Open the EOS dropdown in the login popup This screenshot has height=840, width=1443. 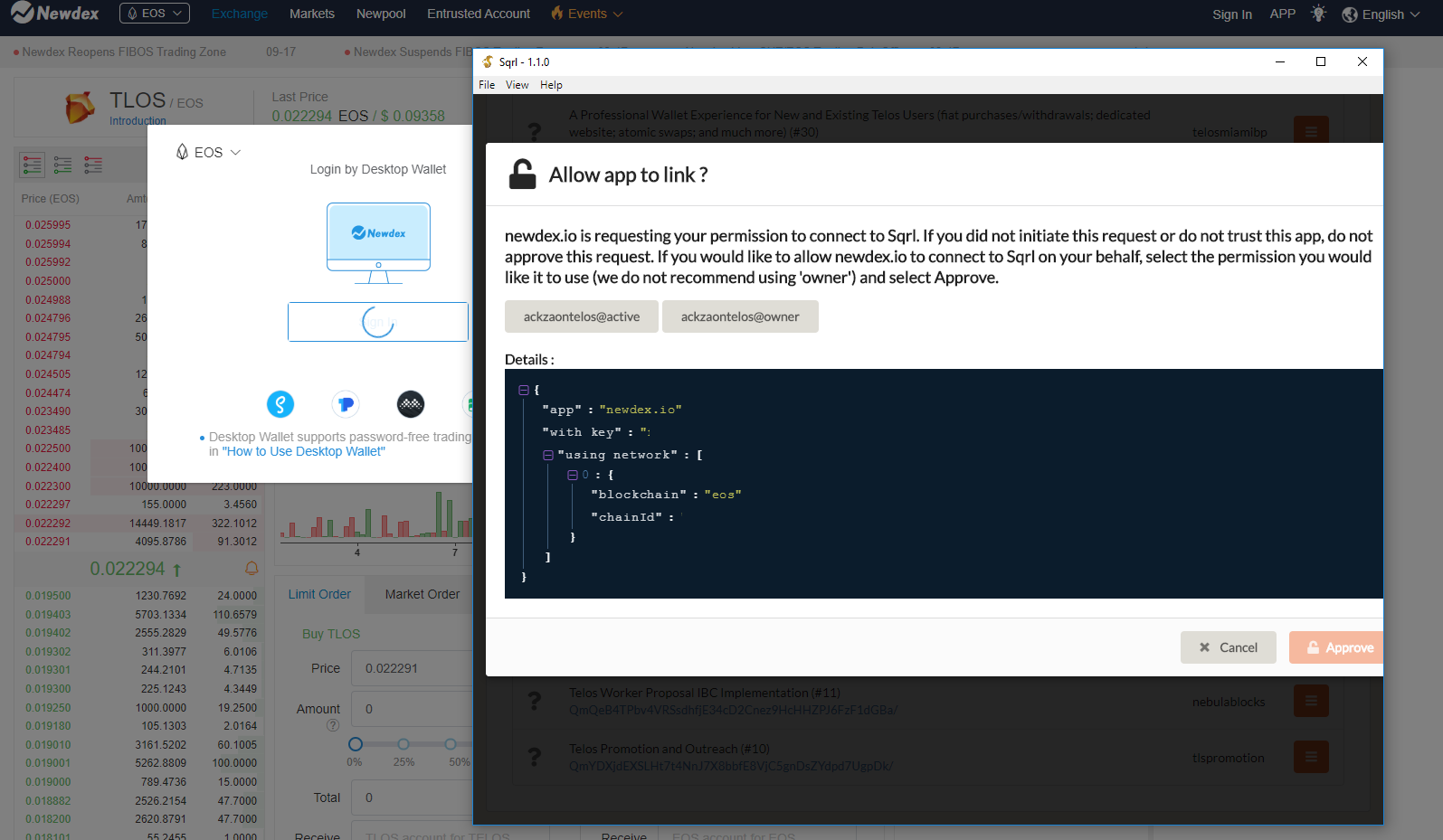[x=208, y=152]
